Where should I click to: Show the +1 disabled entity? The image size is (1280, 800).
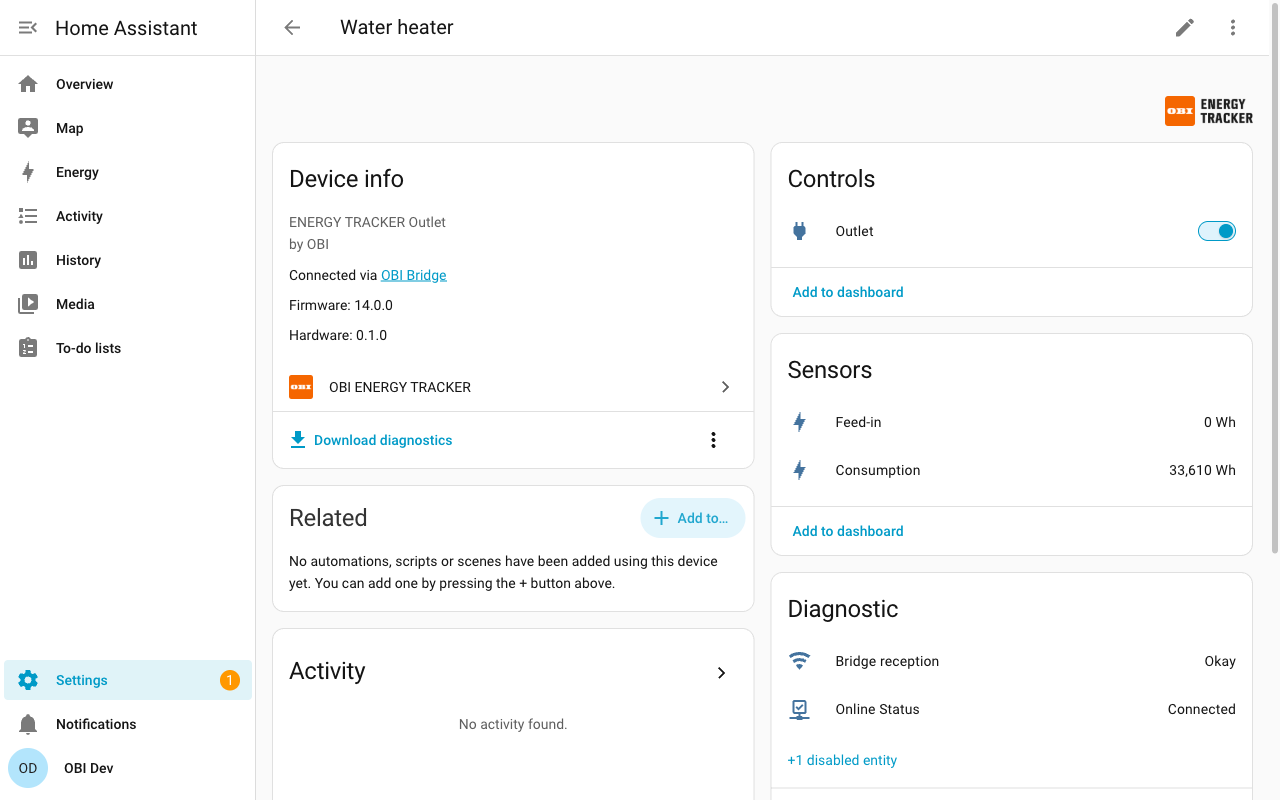pyautogui.click(x=842, y=760)
